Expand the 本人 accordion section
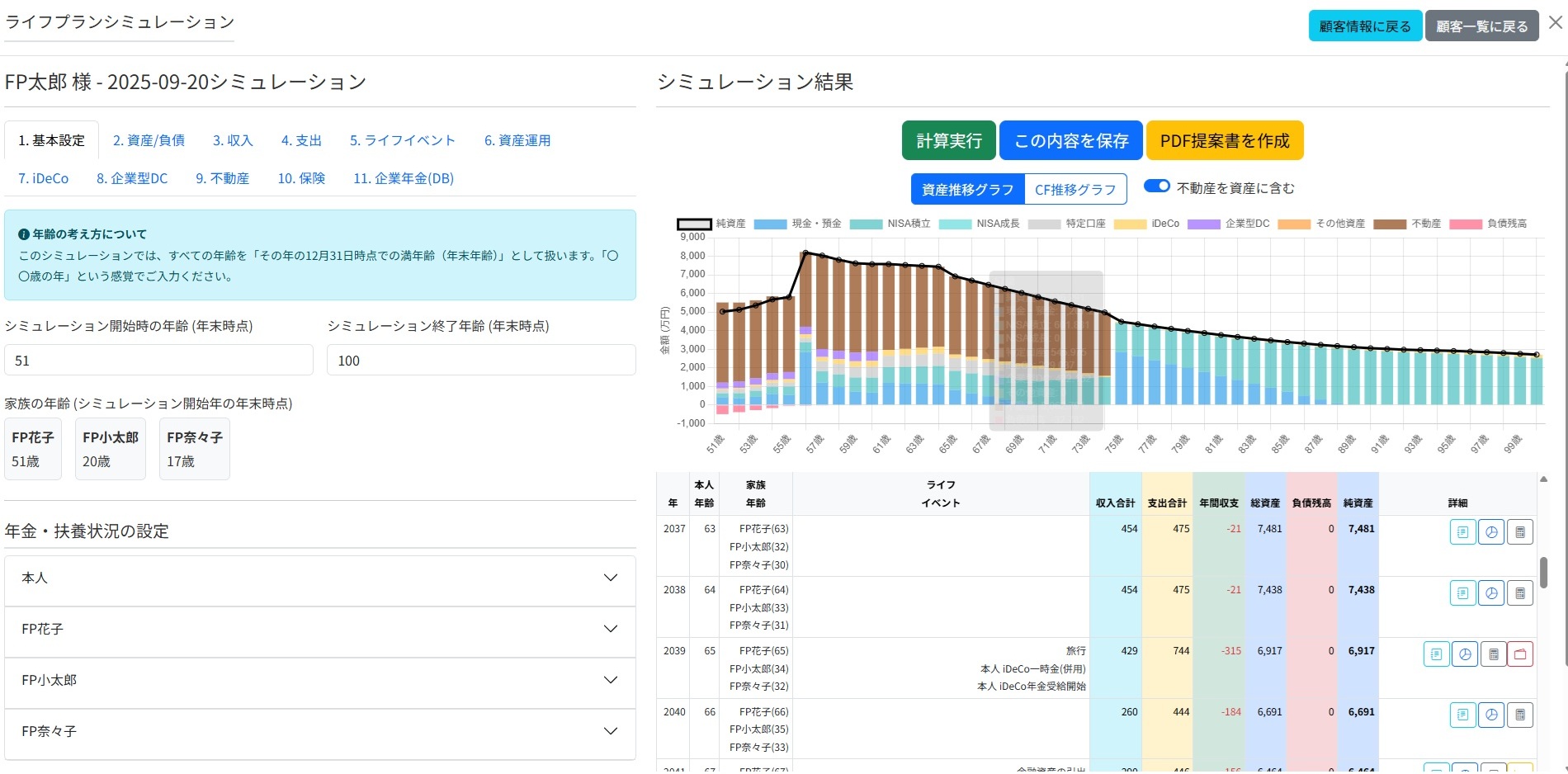The height and width of the screenshot is (774, 1568). [319, 578]
